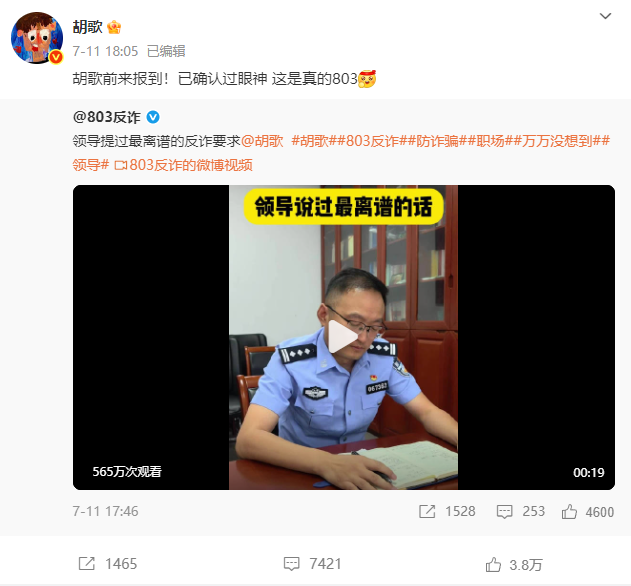Click the 胡歌 username at the top
Image resolution: width=631 pixels, height=586 pixels.
pyautogui.click(x=87, y=27)
